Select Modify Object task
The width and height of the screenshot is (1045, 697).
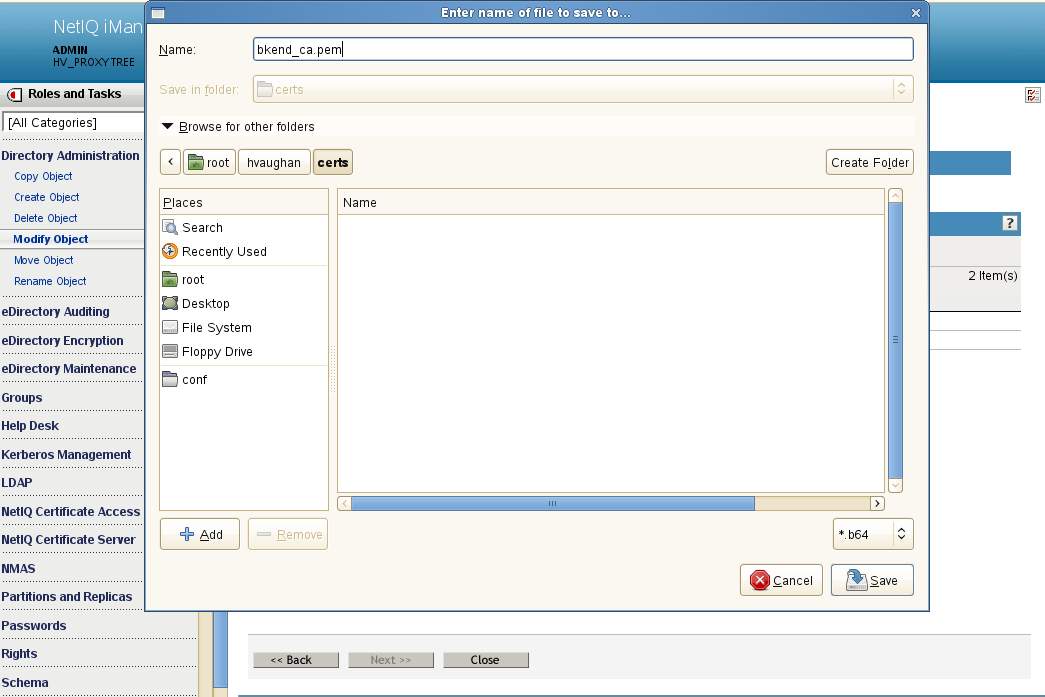[x=51, y=239]
